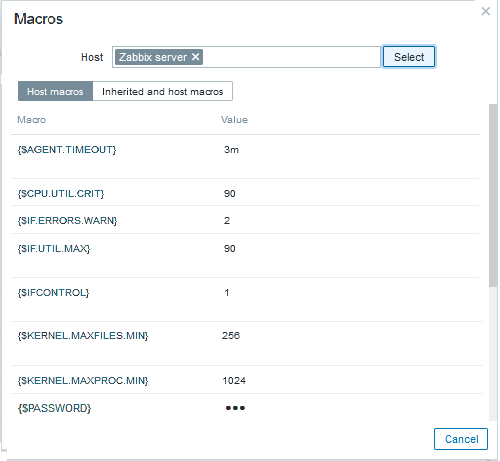Click the hidden password value dots

pyautogui.click(x=235, y=408)
